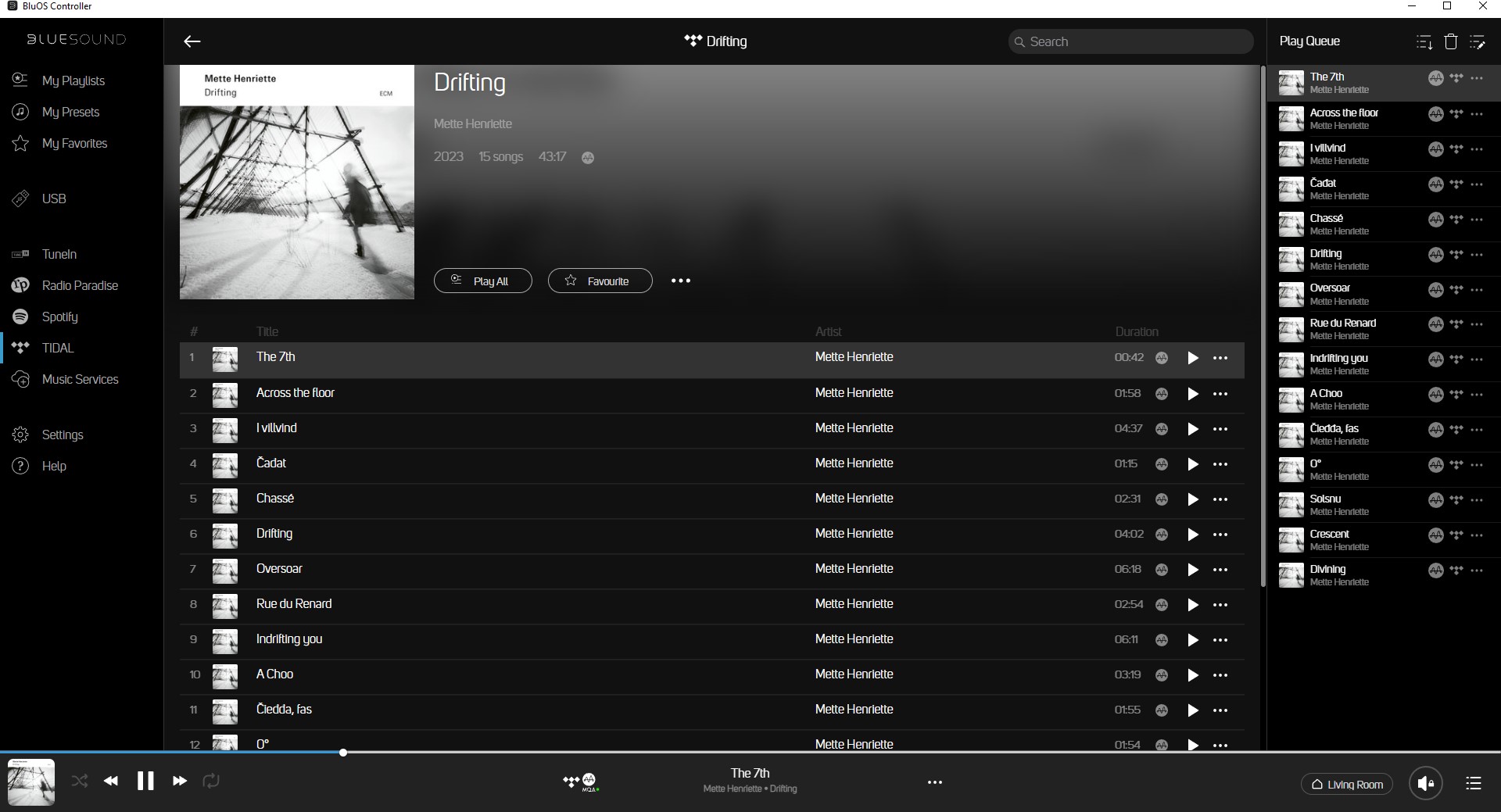Image resolution: width=1501 pixels, height=812 pixels.
Task: Pause playback
Action: [x=145, y=781]
